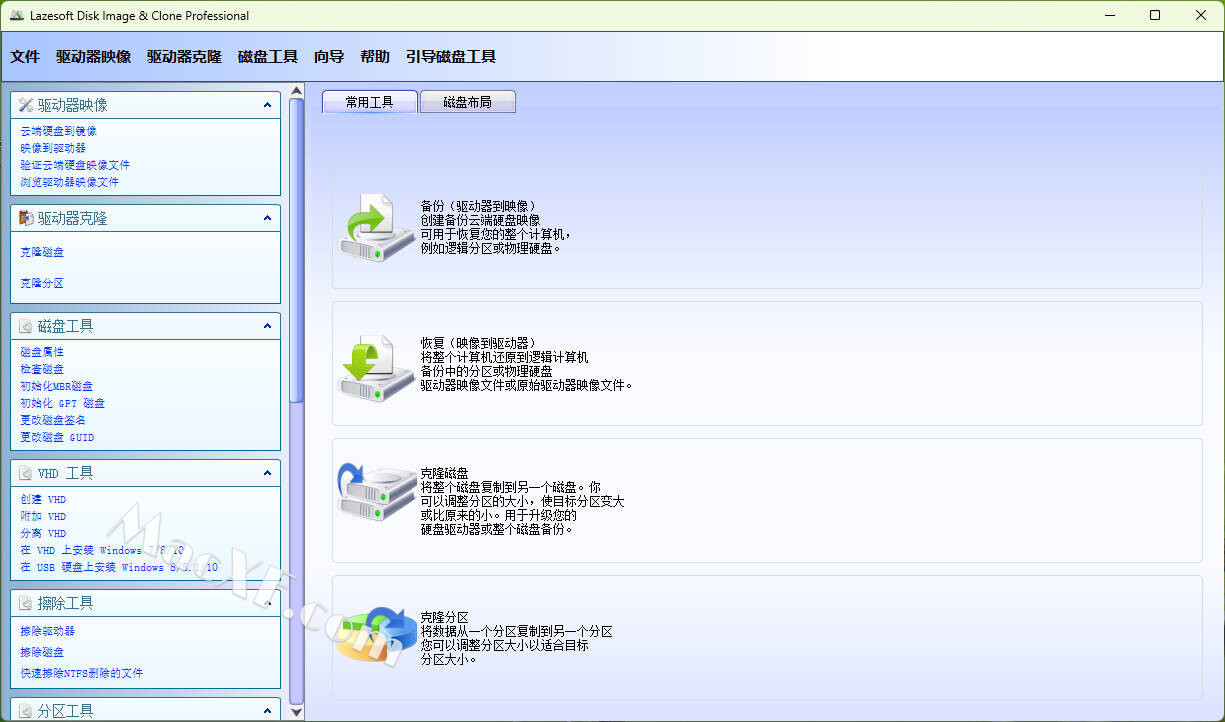
Task: Switch to the 磁盘布局 tab
Action: coord(467,102)
